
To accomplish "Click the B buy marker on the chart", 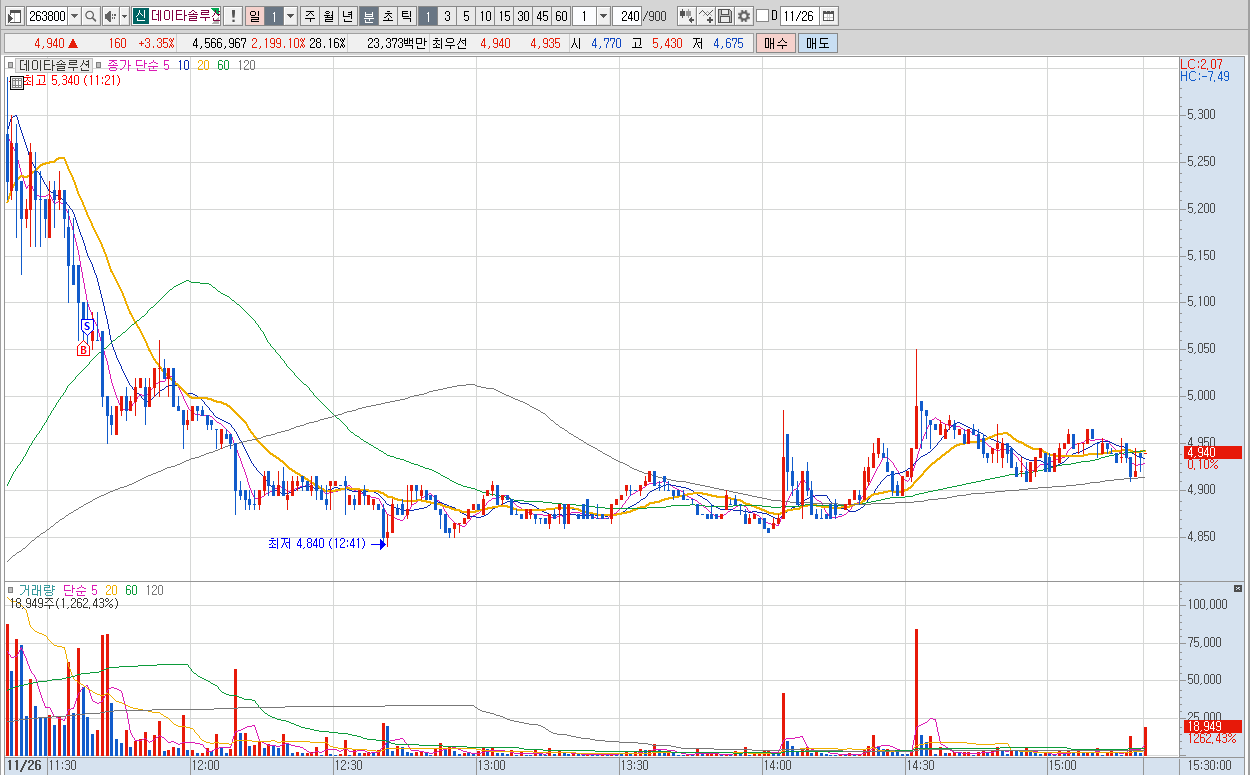I will click(x=83, y=349).
